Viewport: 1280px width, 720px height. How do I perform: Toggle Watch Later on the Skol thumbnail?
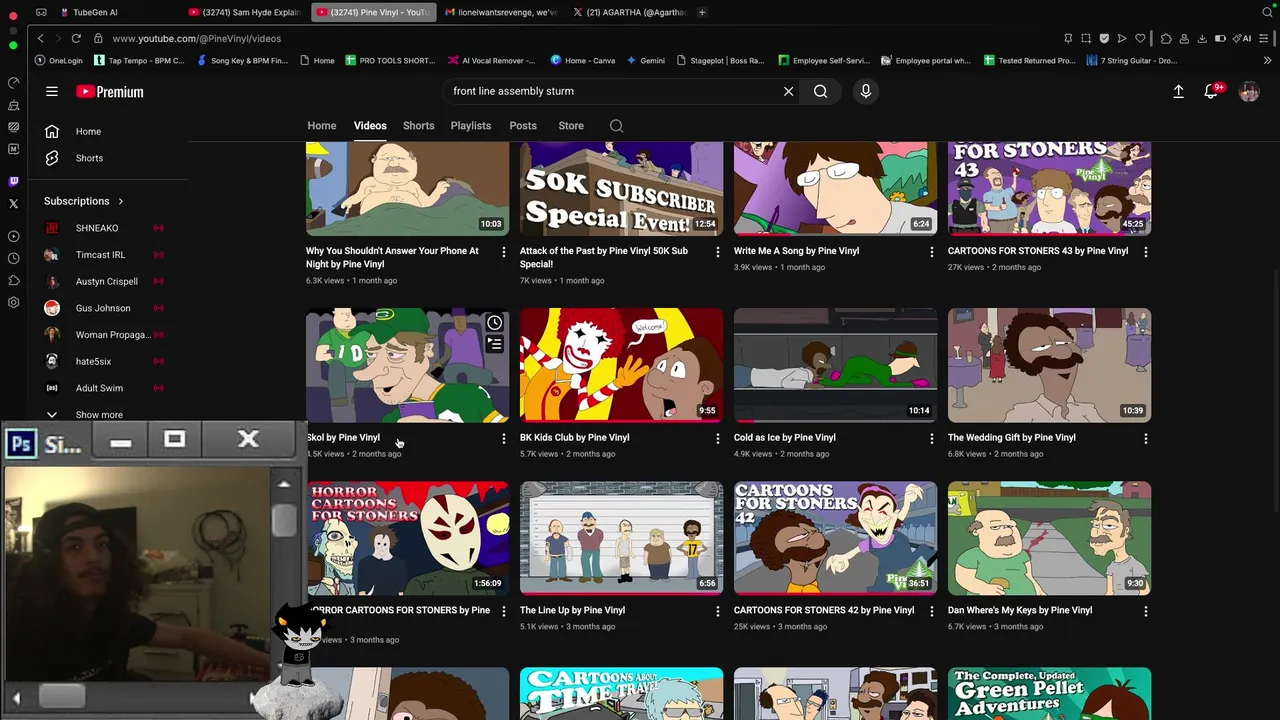coord(494,323)
